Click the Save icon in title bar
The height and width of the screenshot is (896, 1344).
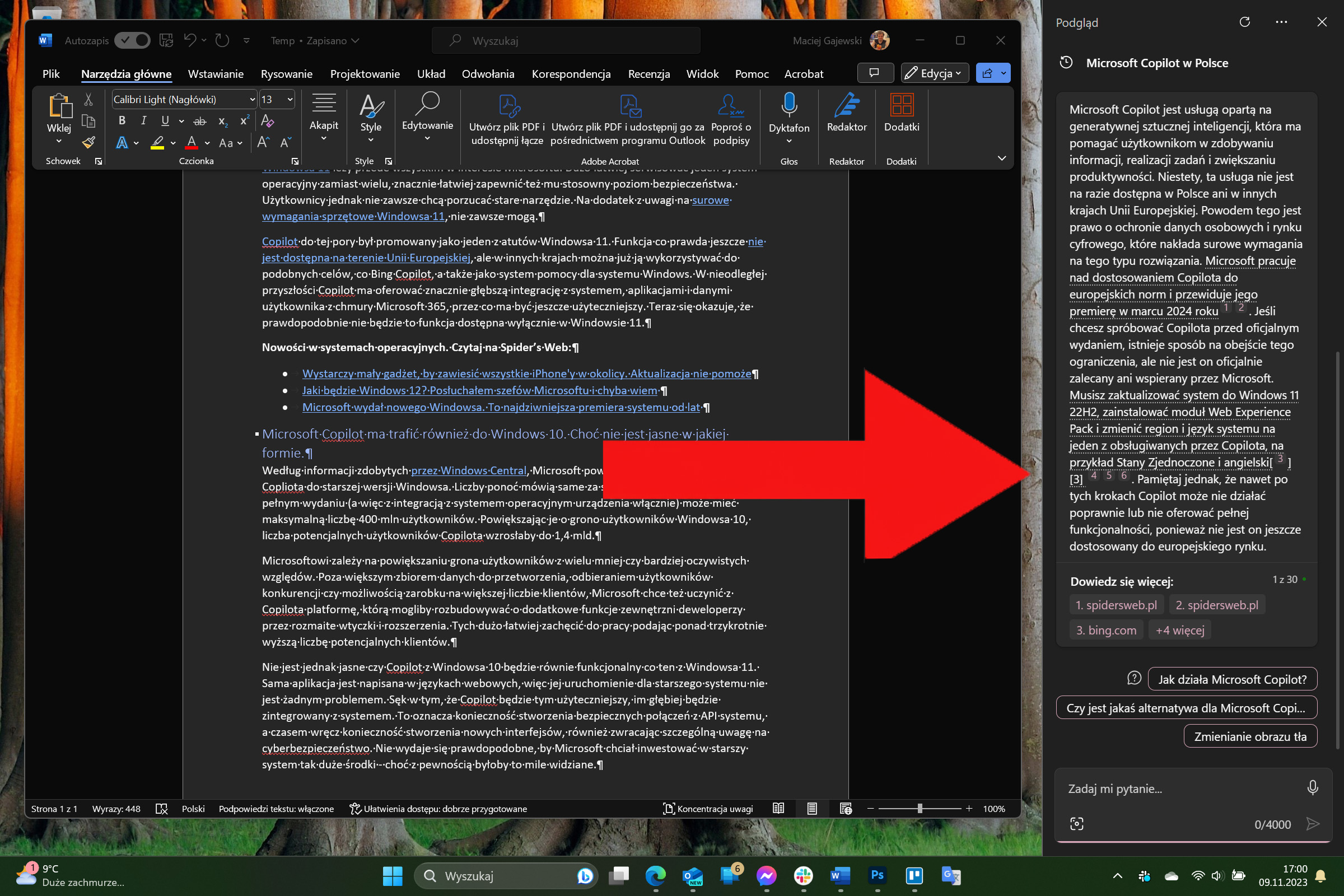pos(166,40)
